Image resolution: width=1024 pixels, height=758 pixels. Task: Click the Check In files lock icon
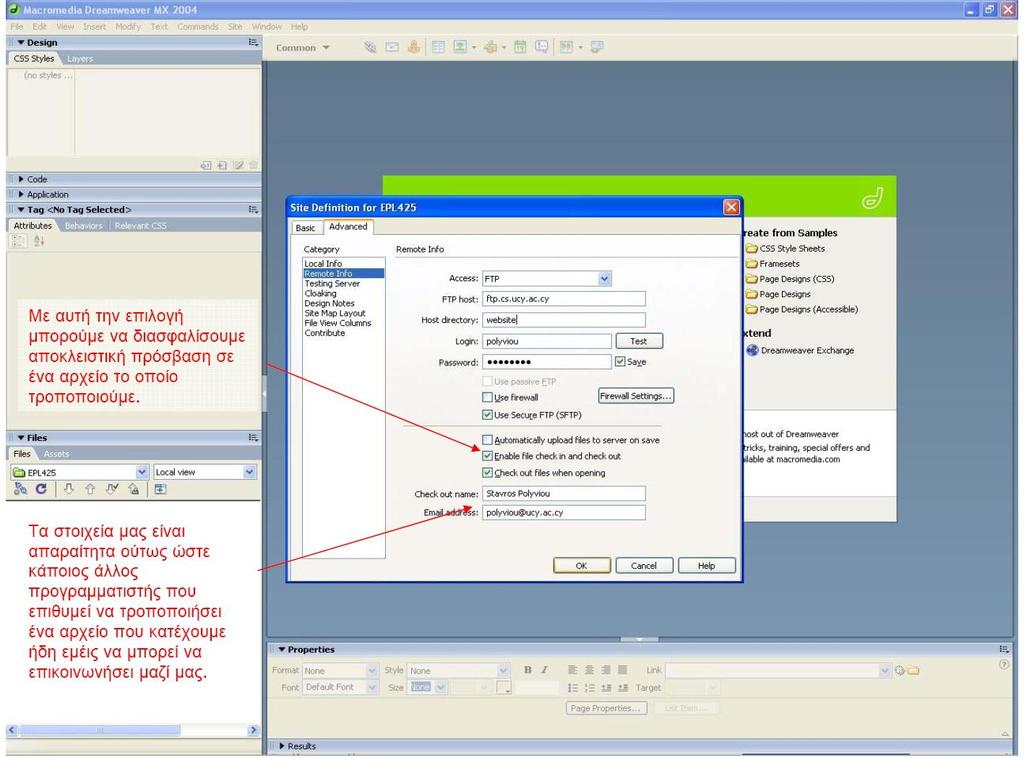click(x=134, y=489)
